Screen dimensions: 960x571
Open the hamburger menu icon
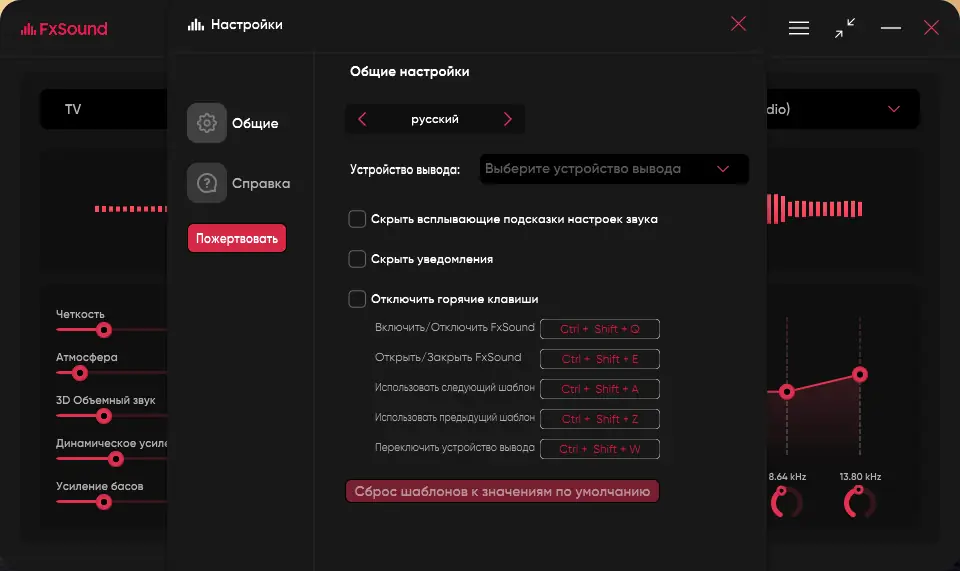tap(798, 28)
